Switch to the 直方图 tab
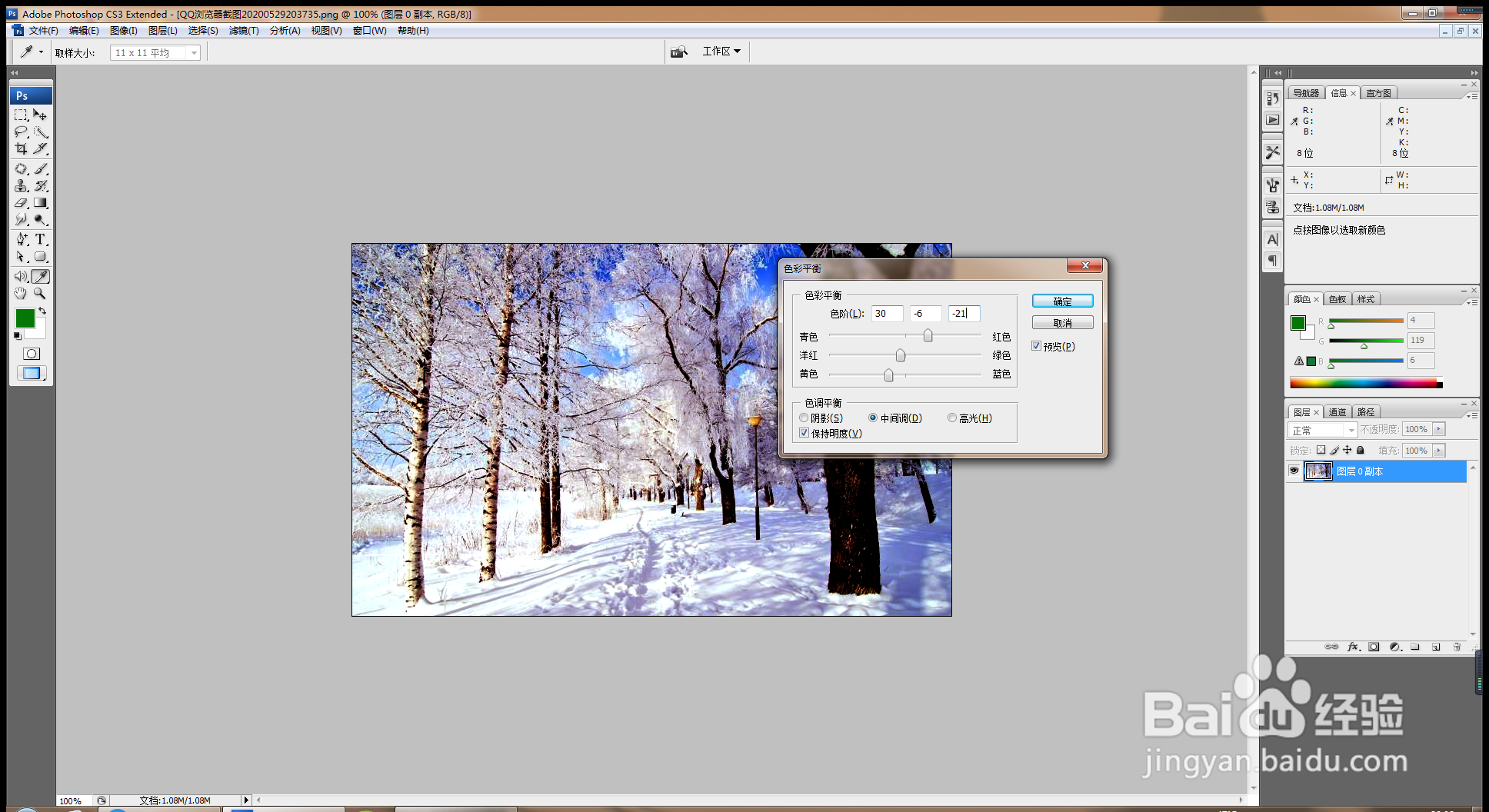The width and height of the screenshot is (1489, 812). coord(1378,93)
